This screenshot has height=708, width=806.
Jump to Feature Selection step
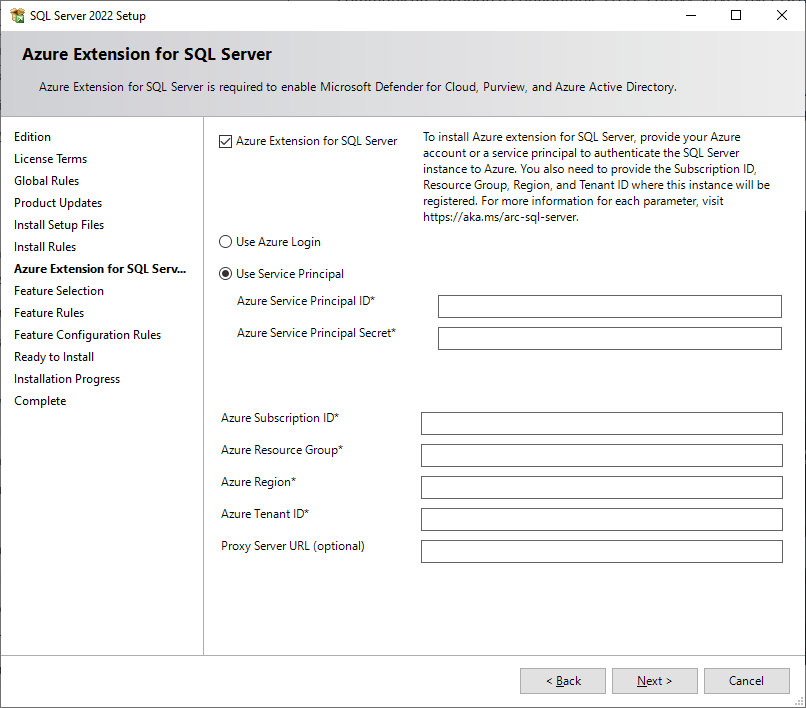pyautogui.click(x=59, y=291)
